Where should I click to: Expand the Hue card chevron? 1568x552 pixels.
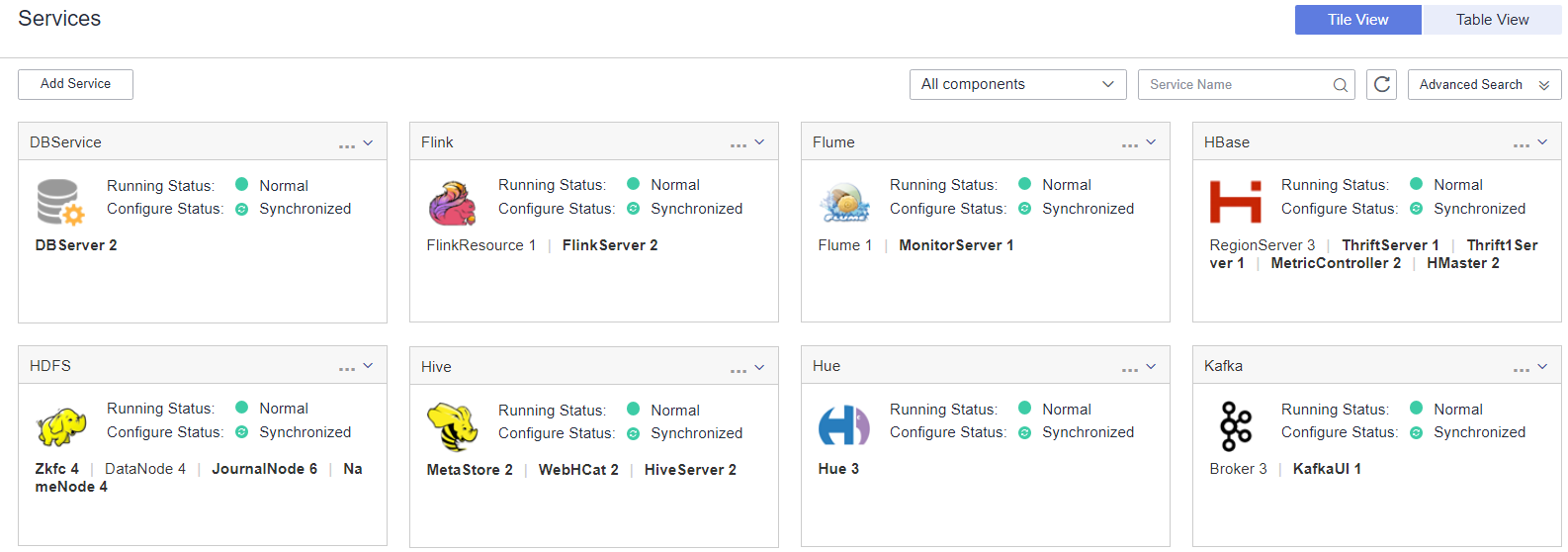click(x=1151, y=367)
